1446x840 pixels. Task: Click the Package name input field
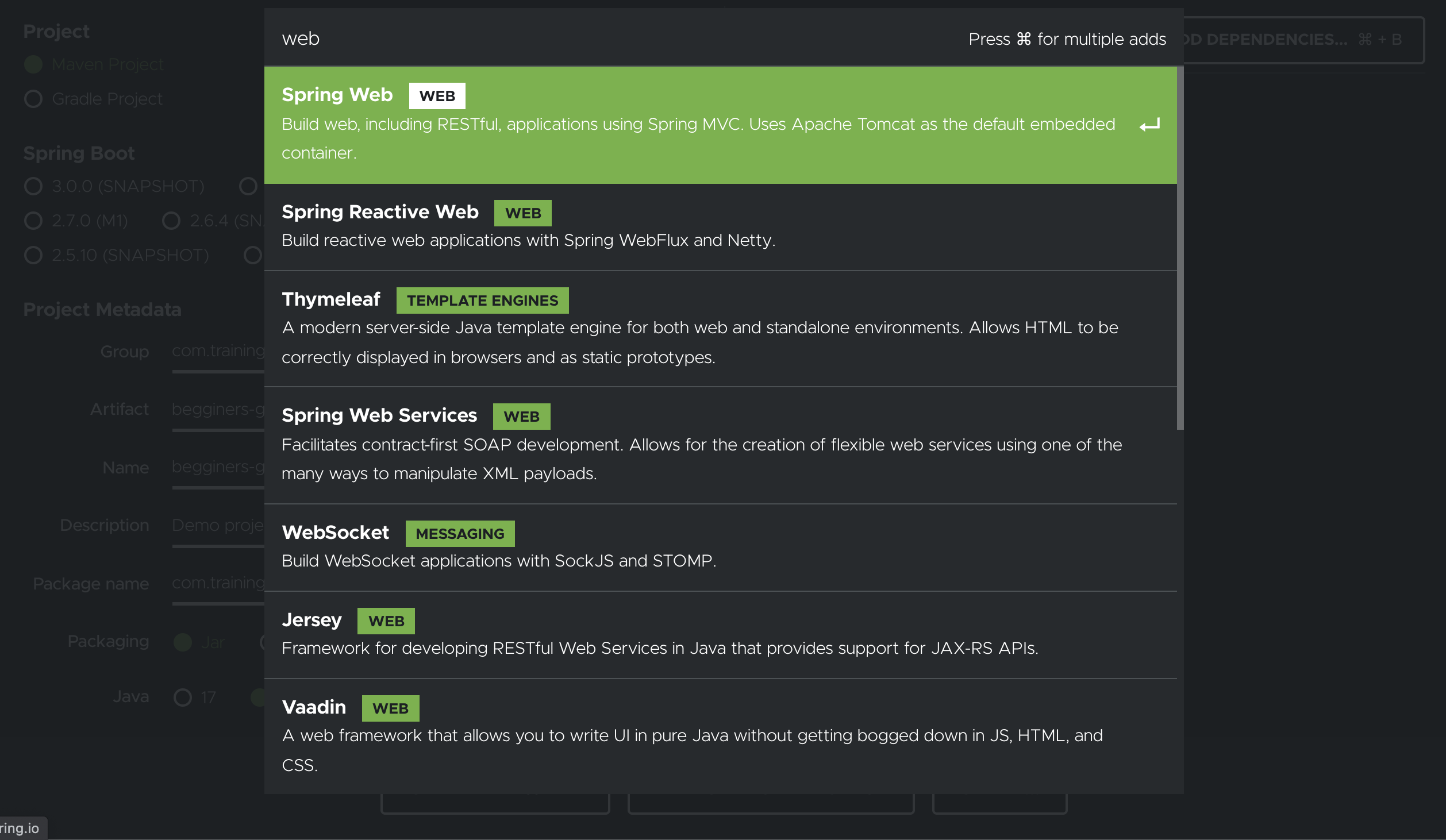(218, 584)
